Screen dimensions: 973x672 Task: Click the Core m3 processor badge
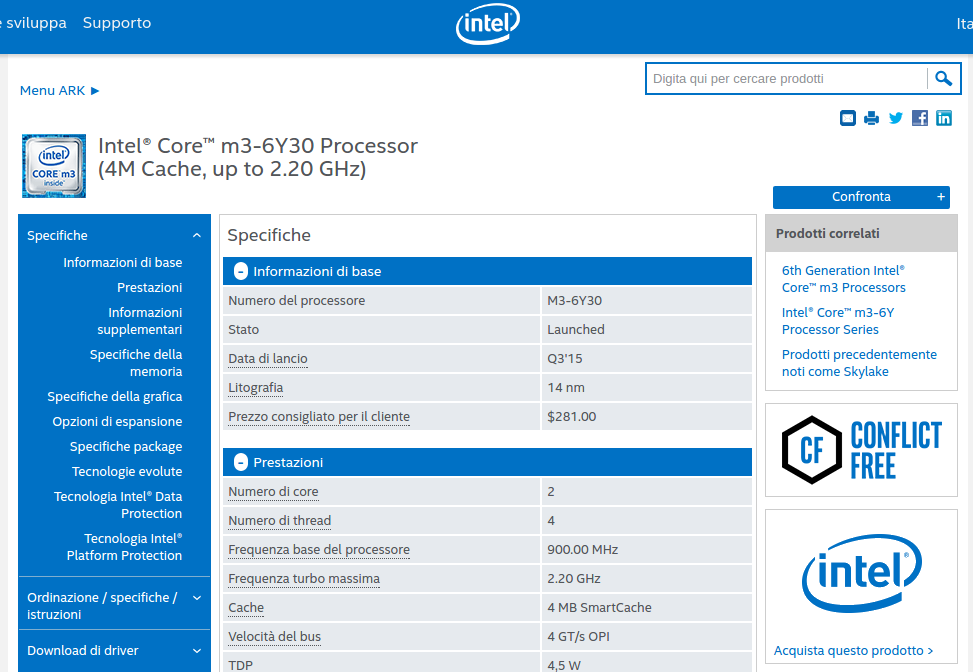point(54,166)
